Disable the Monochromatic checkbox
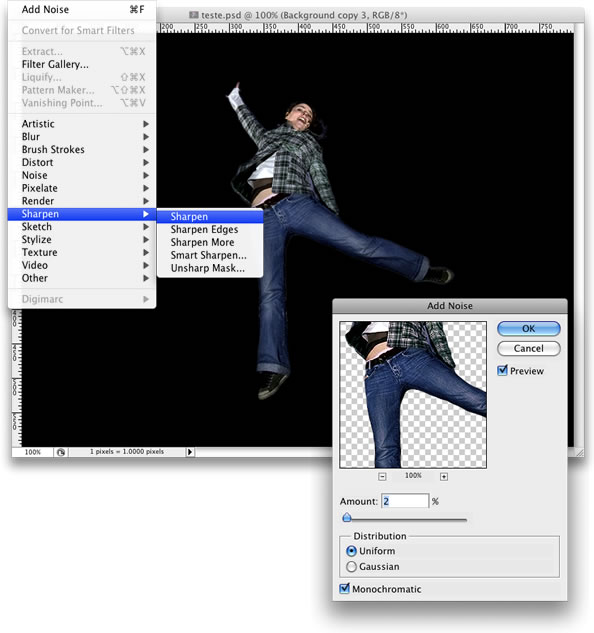594x633 pixels. (344, 588)
